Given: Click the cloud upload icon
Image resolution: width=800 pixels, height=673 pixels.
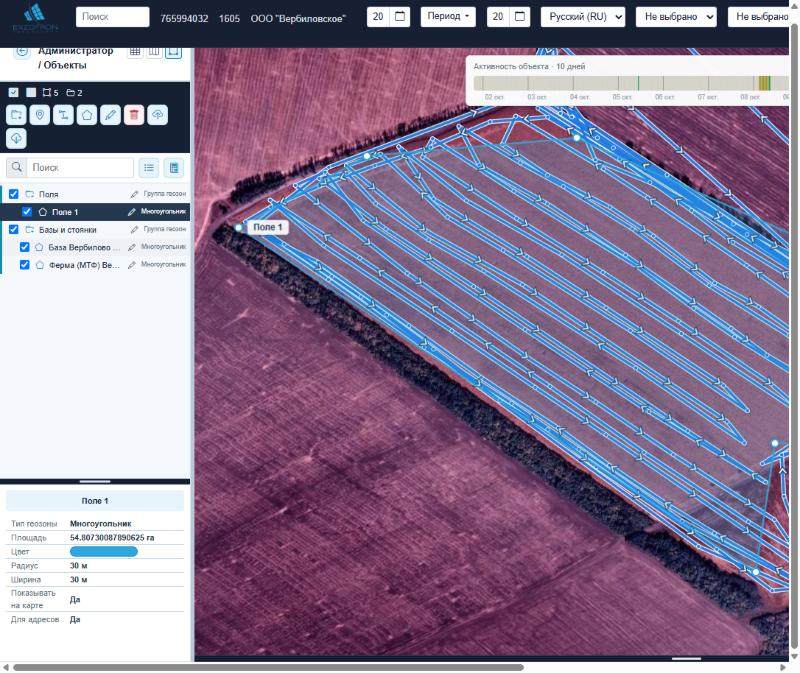Looking at the screenshot, I should pos(158,115).
